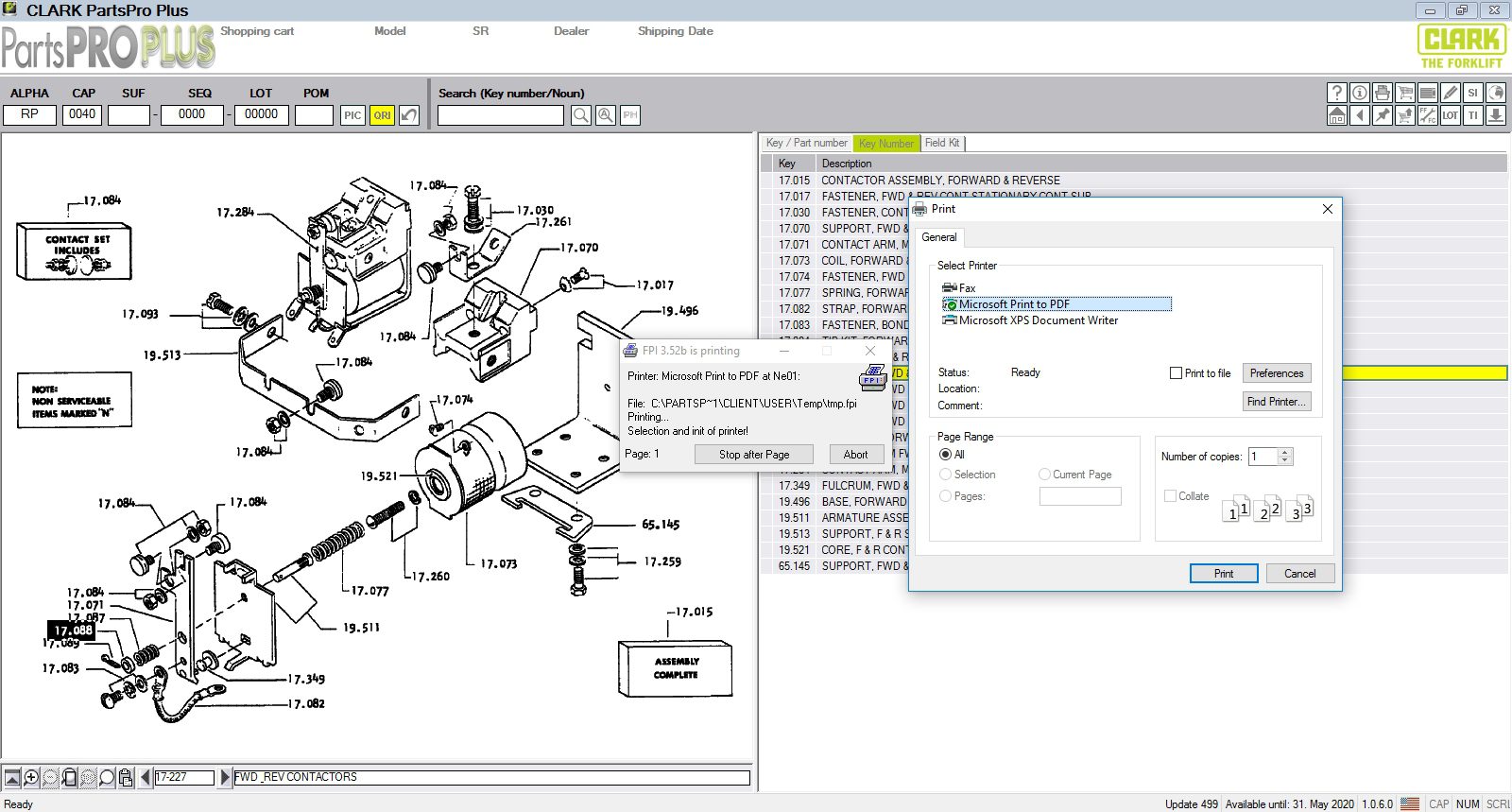
Task: Open the shopping cart icon
Action: tap(1405, 93)
